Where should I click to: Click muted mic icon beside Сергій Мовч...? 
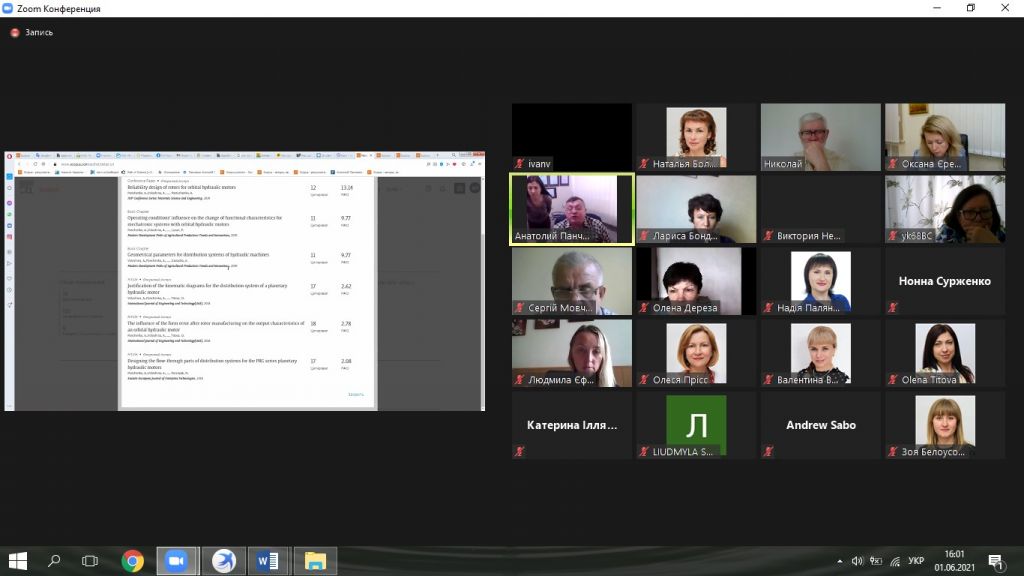pos(520,308)
